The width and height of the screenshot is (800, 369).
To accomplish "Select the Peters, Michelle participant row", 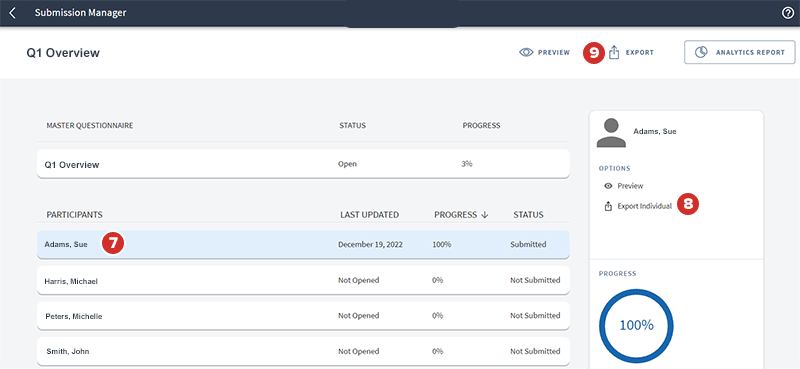I will [303, 316].
